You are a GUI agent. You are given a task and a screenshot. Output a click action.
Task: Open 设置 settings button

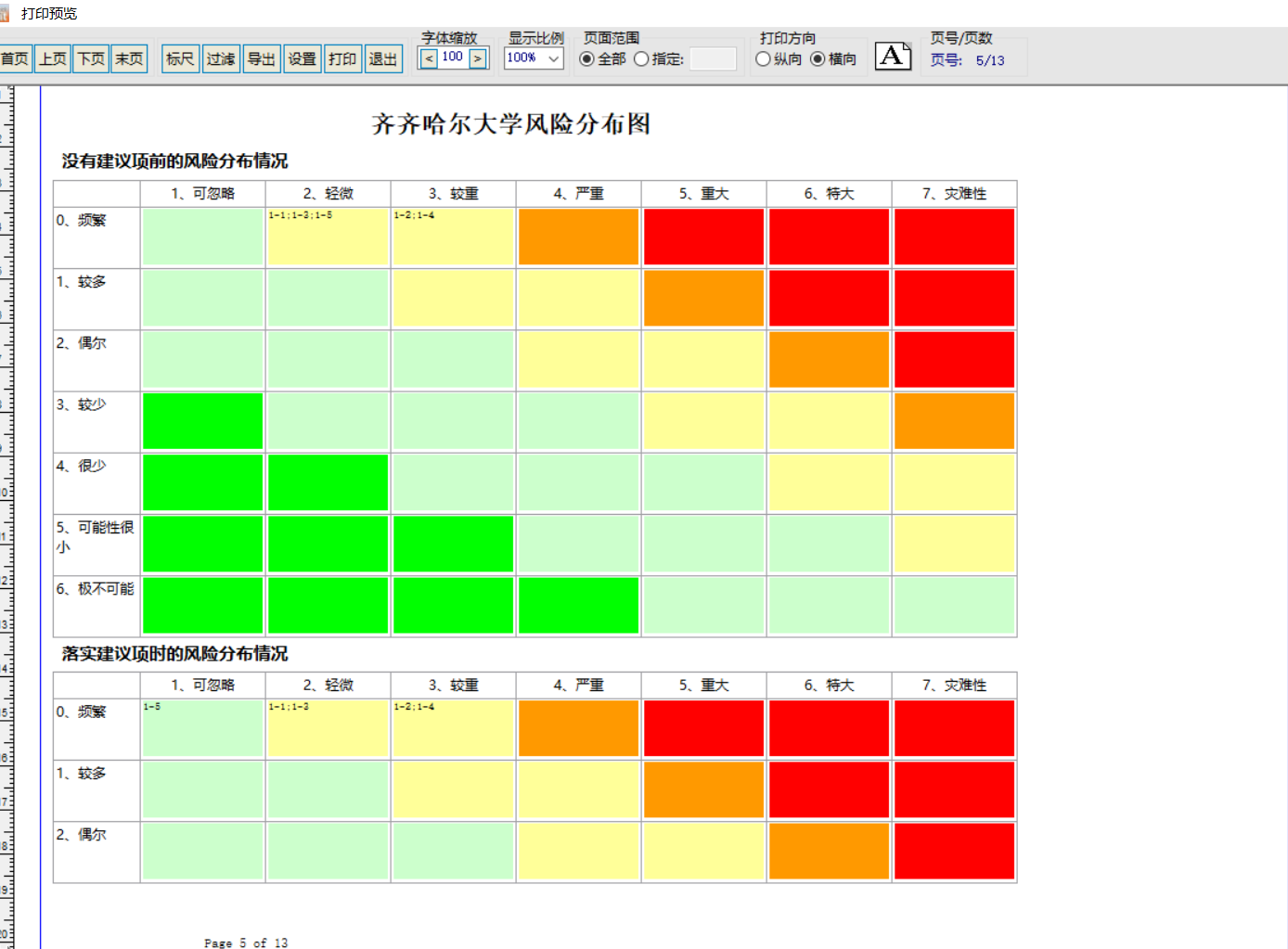click(303, 58)
